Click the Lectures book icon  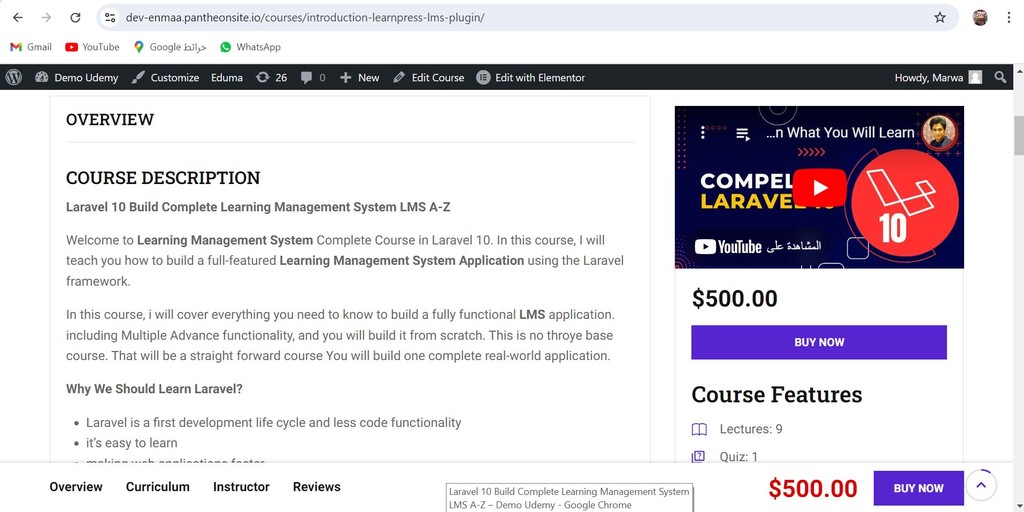pyautogui.click(x=699, y=429)
